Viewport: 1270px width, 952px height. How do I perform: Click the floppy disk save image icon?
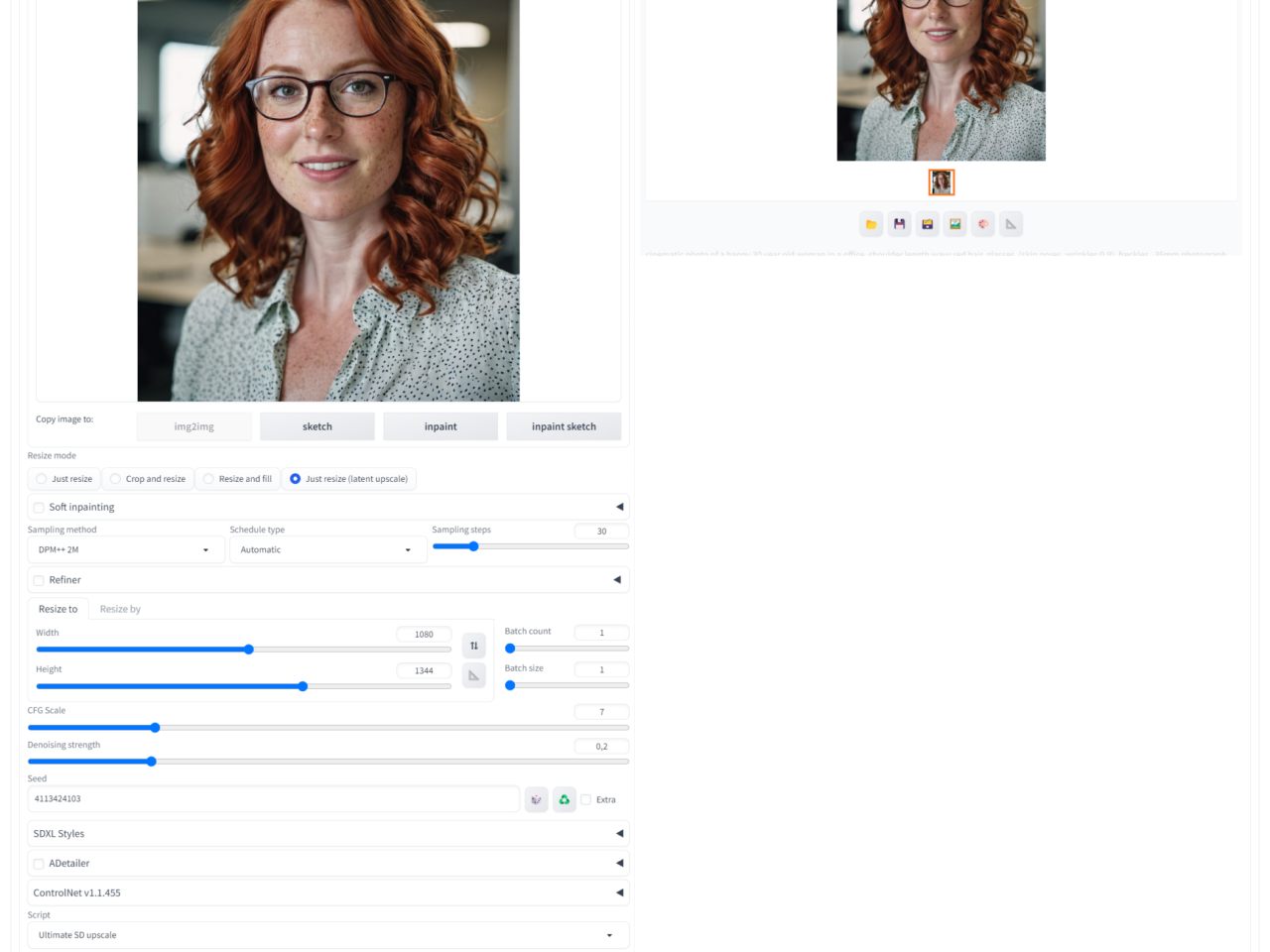[x=899, y=224]
